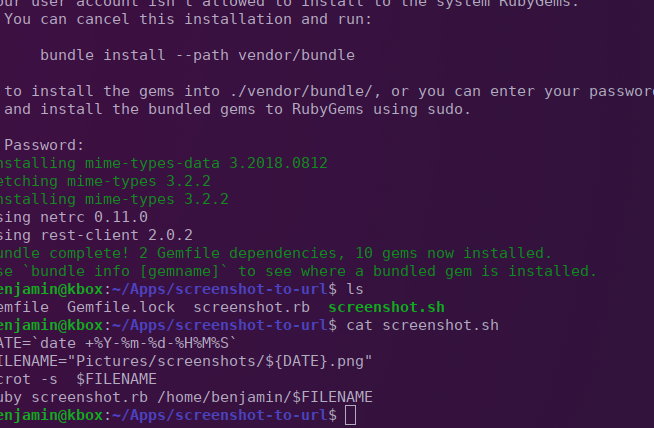Click the 'ls' command after the prompt
Image resolution: width=654 pixels, height=428 pixels.
click(x=355, y=289)
